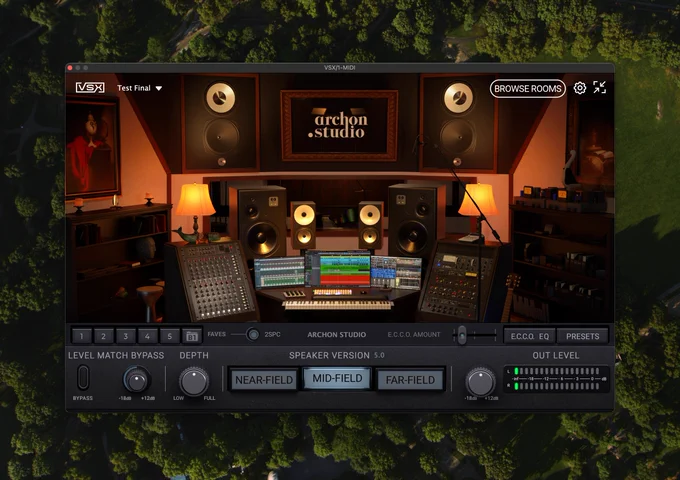The image size is (680, 480).
Task: Open the Presets panel
Action: 582,336
